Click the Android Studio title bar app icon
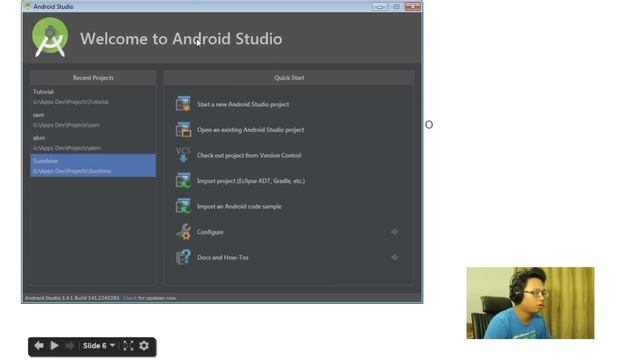Image resolution: width=640 pixels, height=360 pixels. click(x=28, y=6)
